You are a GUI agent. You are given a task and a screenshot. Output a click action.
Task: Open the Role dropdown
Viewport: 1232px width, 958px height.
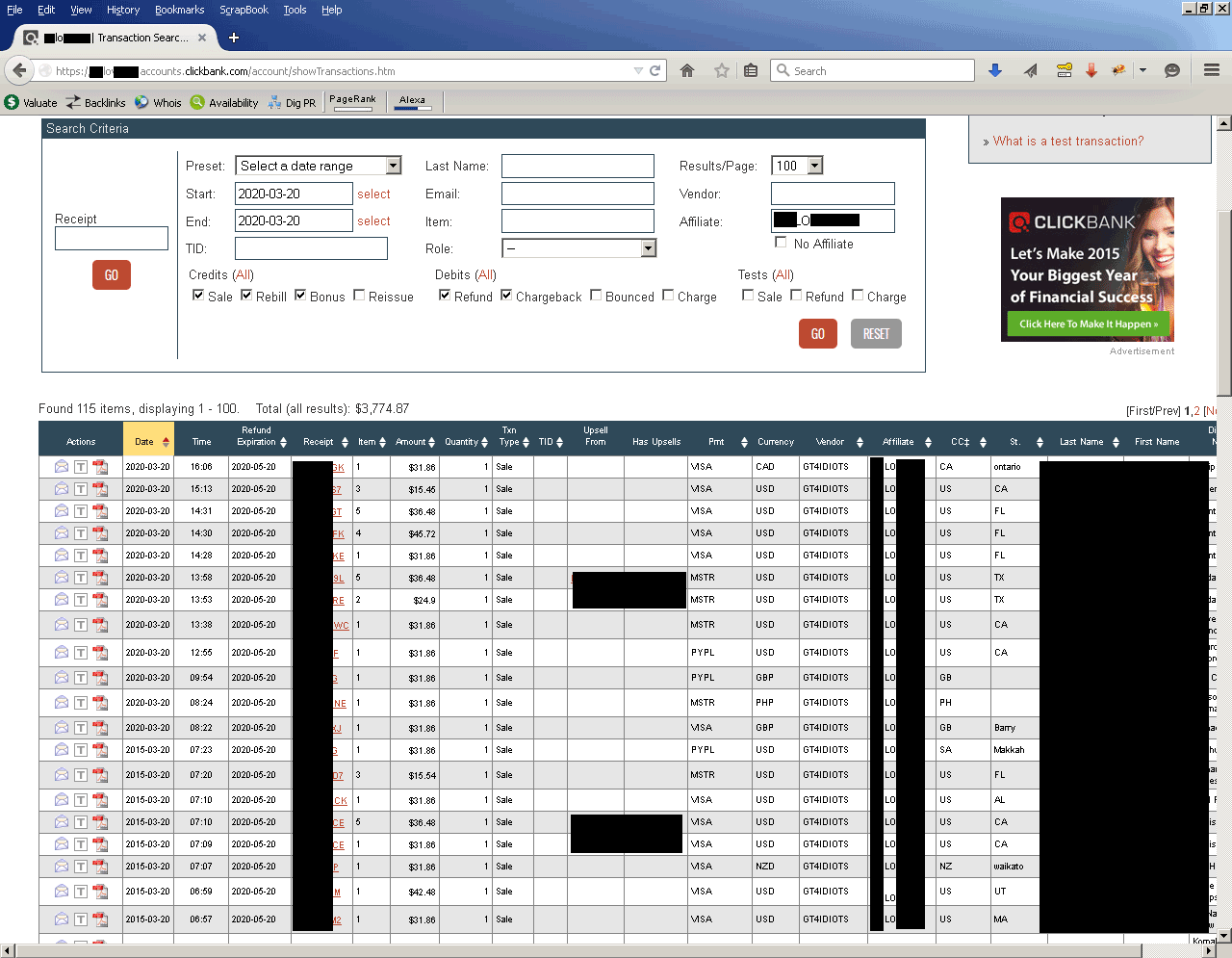coord(648,248)
